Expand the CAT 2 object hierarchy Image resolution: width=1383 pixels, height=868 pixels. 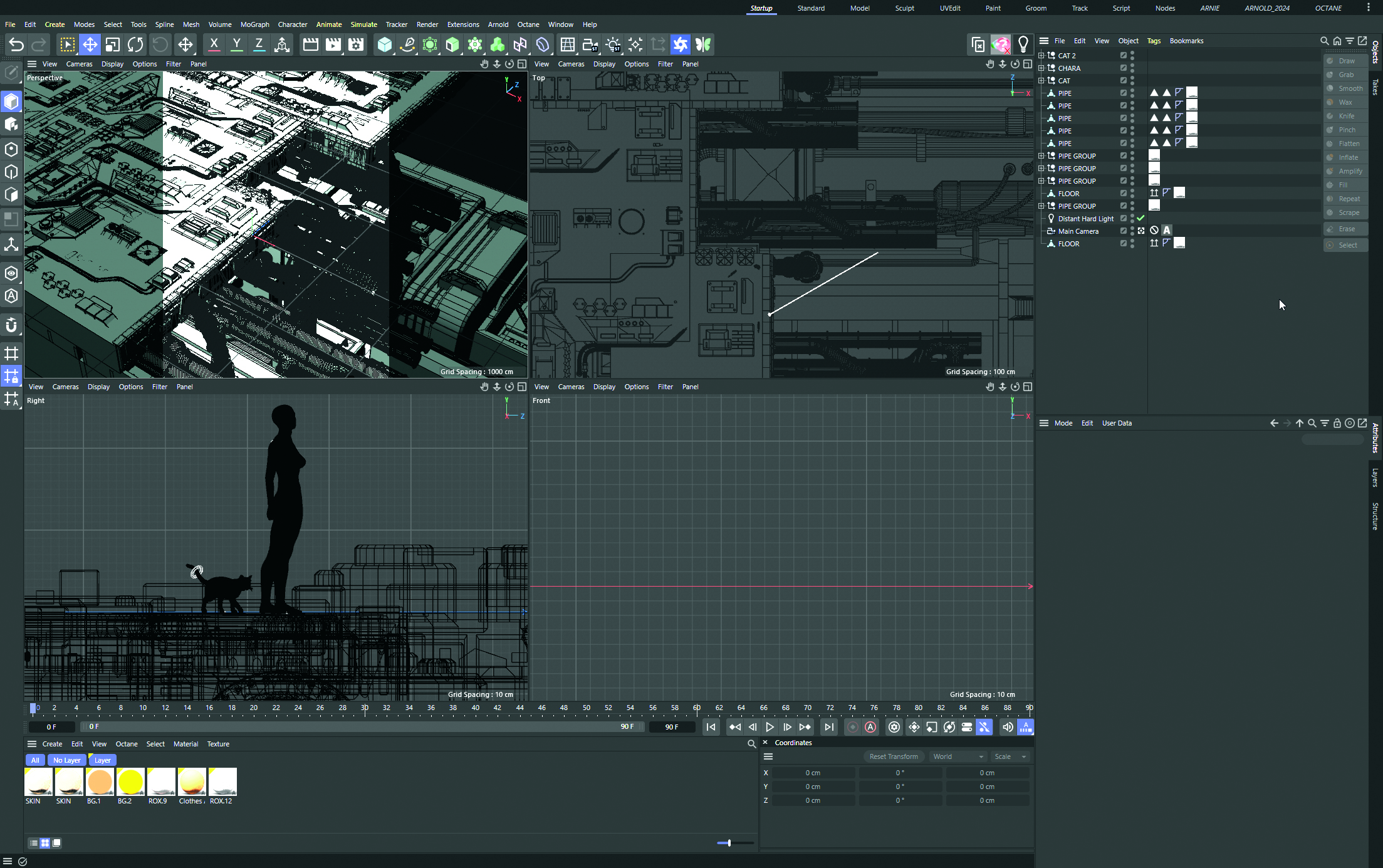1041,56
